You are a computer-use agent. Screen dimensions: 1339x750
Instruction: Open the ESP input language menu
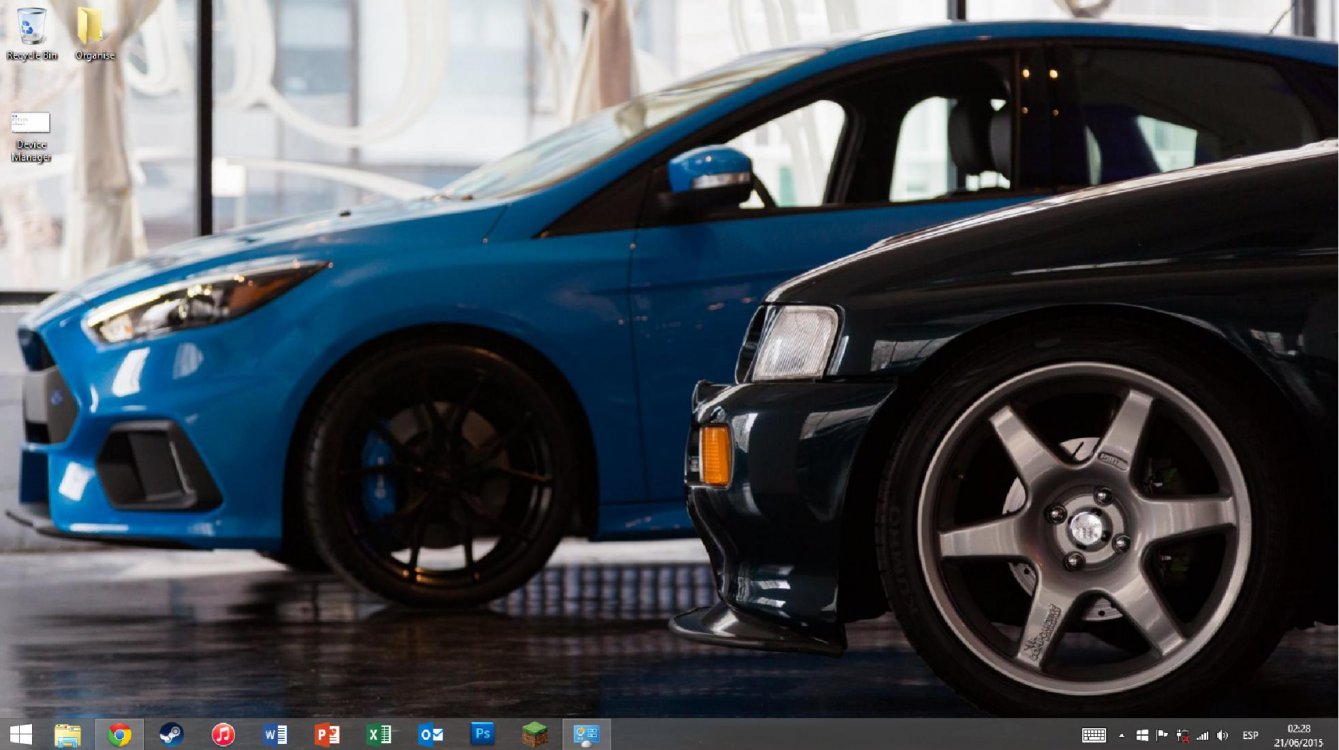(1250, 735)
